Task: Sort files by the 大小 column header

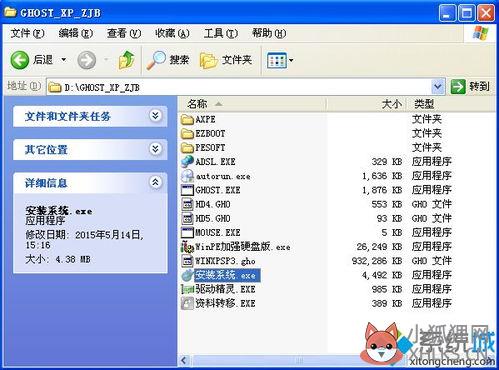Action: (392, 104)
